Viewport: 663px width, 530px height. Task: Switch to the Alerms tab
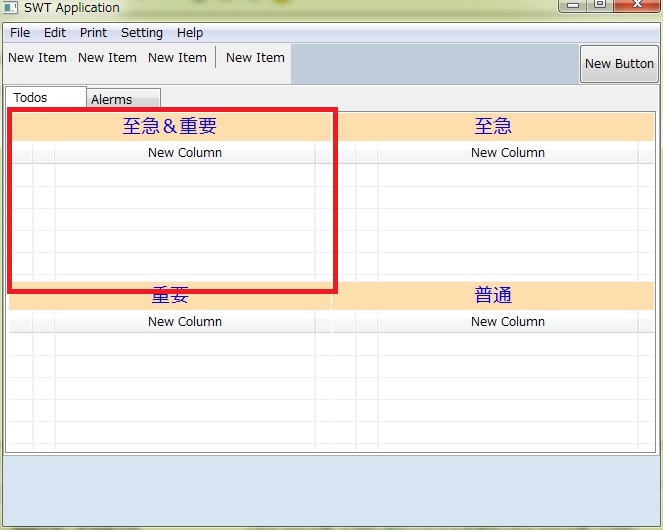[x=112, y=100]
